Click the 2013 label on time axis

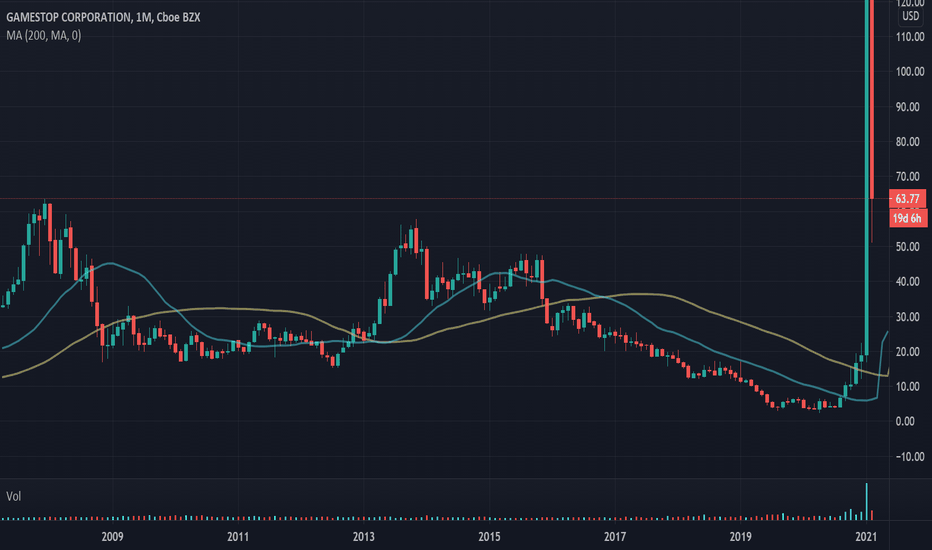pyautogui.click(x=364, y=536)
